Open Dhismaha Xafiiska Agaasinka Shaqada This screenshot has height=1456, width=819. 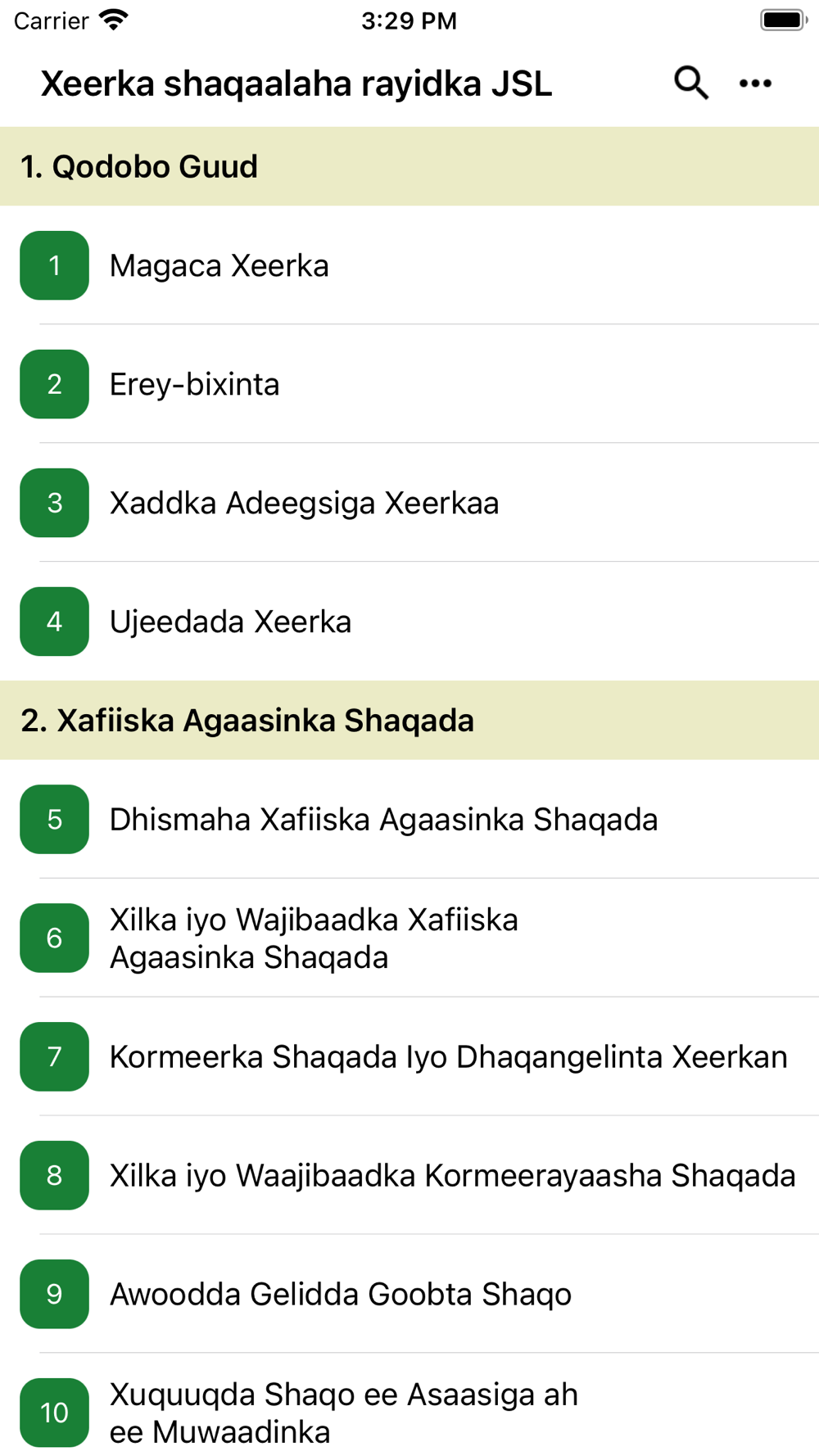(x=383, y=819)
